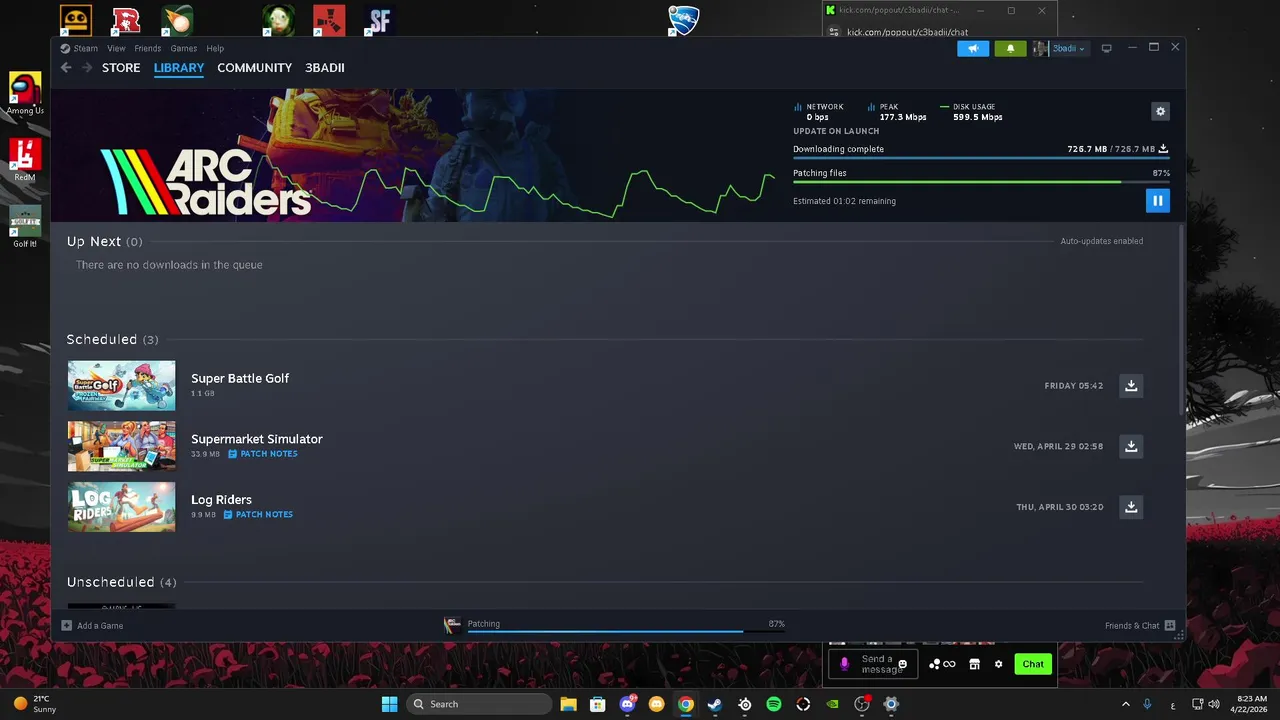Viewport: 1280px width, 720px height.
Task: Click the 726.7 MB download icon
Action: click(x=1163, y=149)
